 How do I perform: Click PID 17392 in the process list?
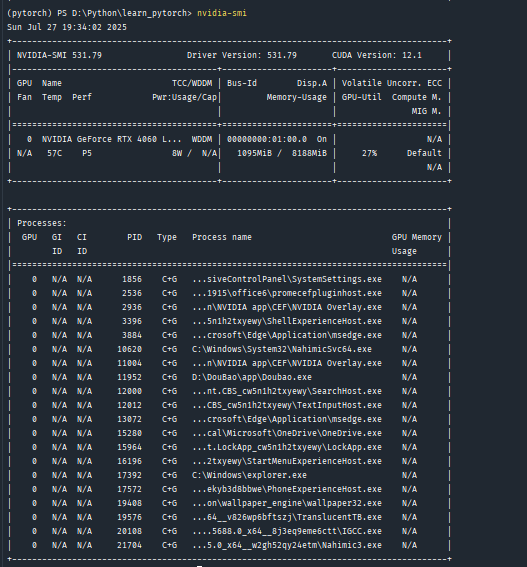click(129, 476)
